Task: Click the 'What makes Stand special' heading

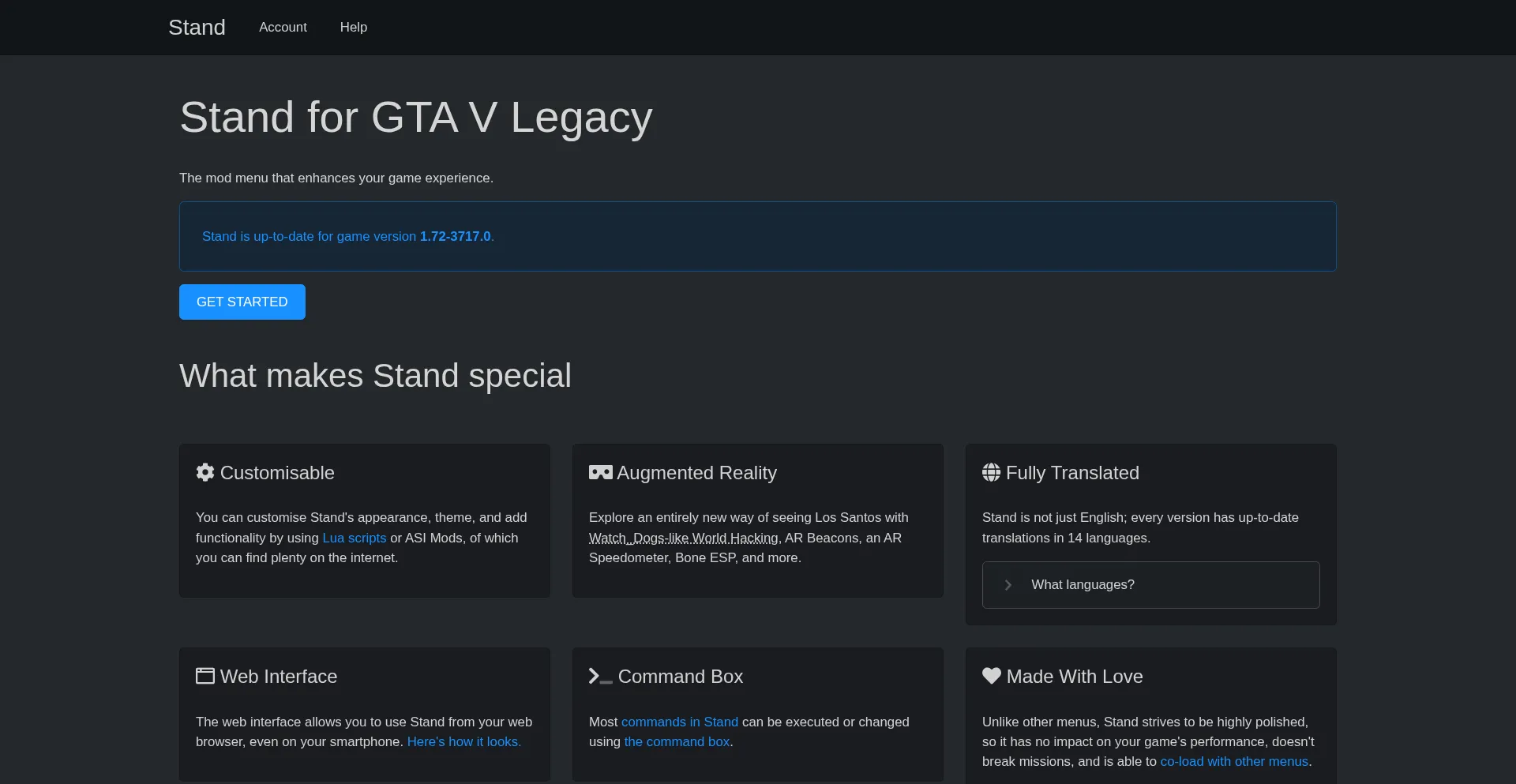Action: click(375, 376)
